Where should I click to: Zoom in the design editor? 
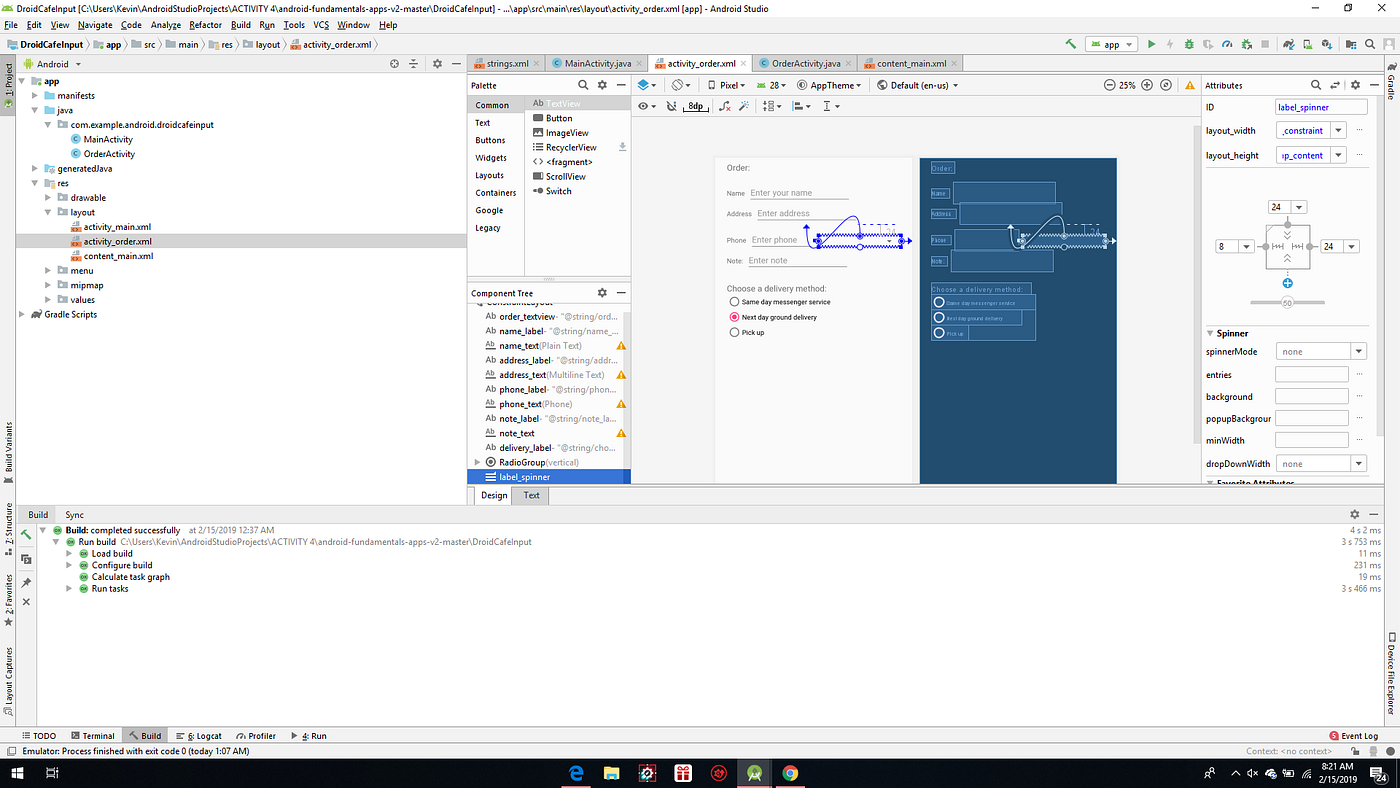(1147, 85)
